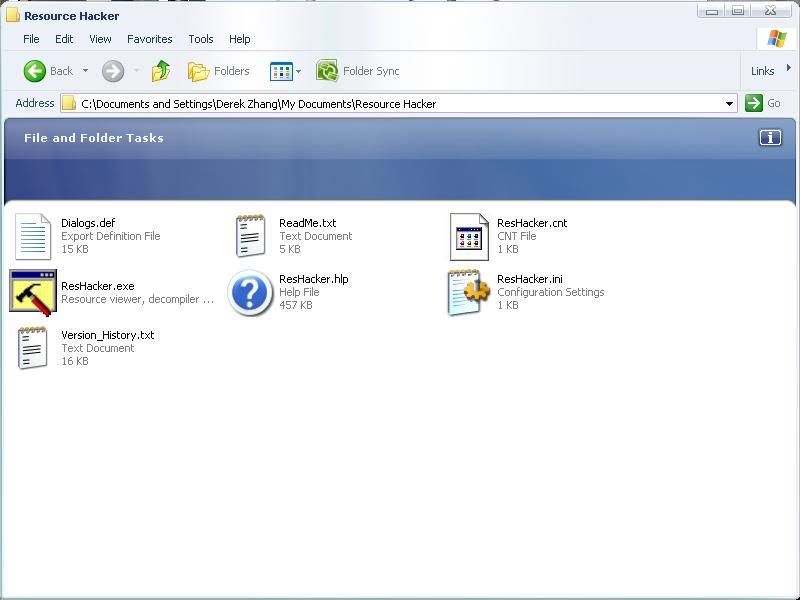Select the Dialogs.def file icon
The width and height of the screenshot is (800, 600).
click(32, 236)
